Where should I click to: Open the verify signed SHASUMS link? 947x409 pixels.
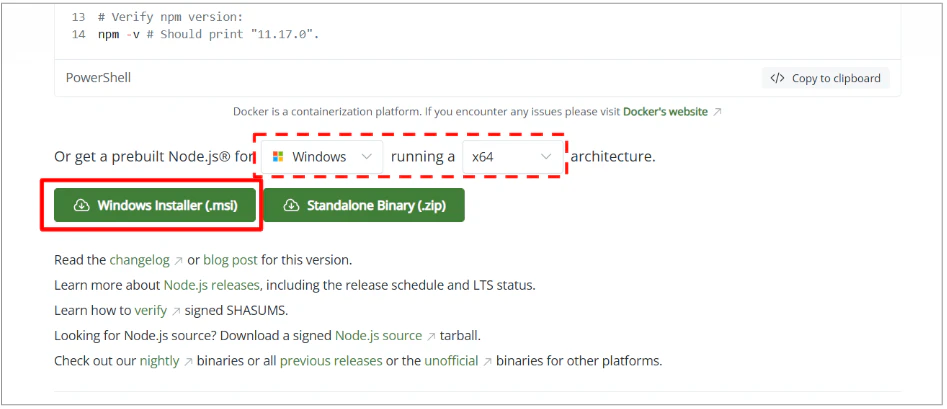click(150, 311)
